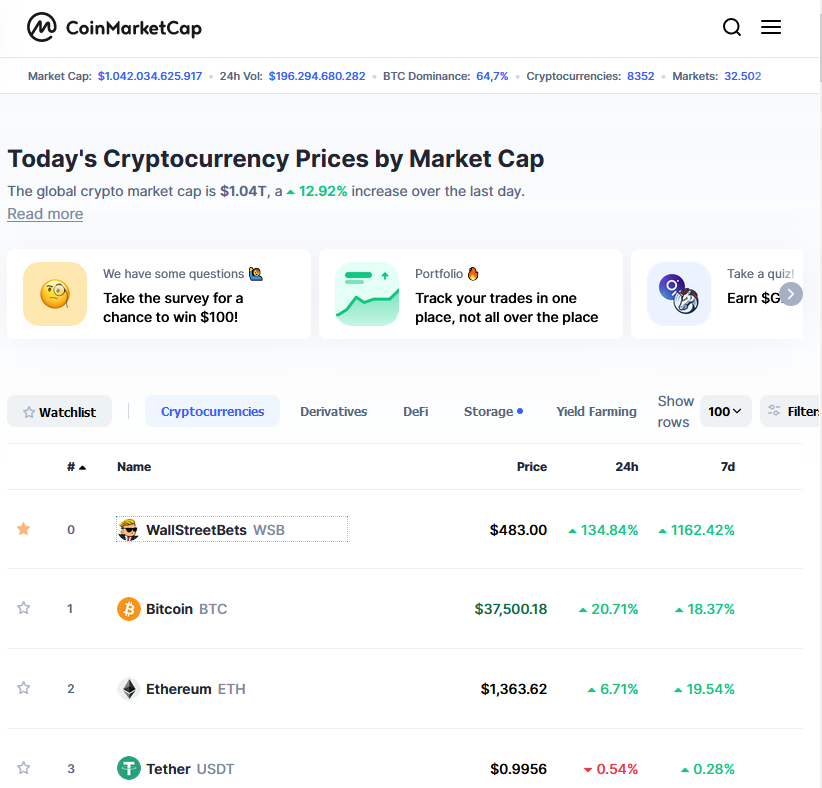This screenshot has height=788, width=822.
Task: Unstar WallStreetBets from the watchlist
Action: [x=24, y=529]
